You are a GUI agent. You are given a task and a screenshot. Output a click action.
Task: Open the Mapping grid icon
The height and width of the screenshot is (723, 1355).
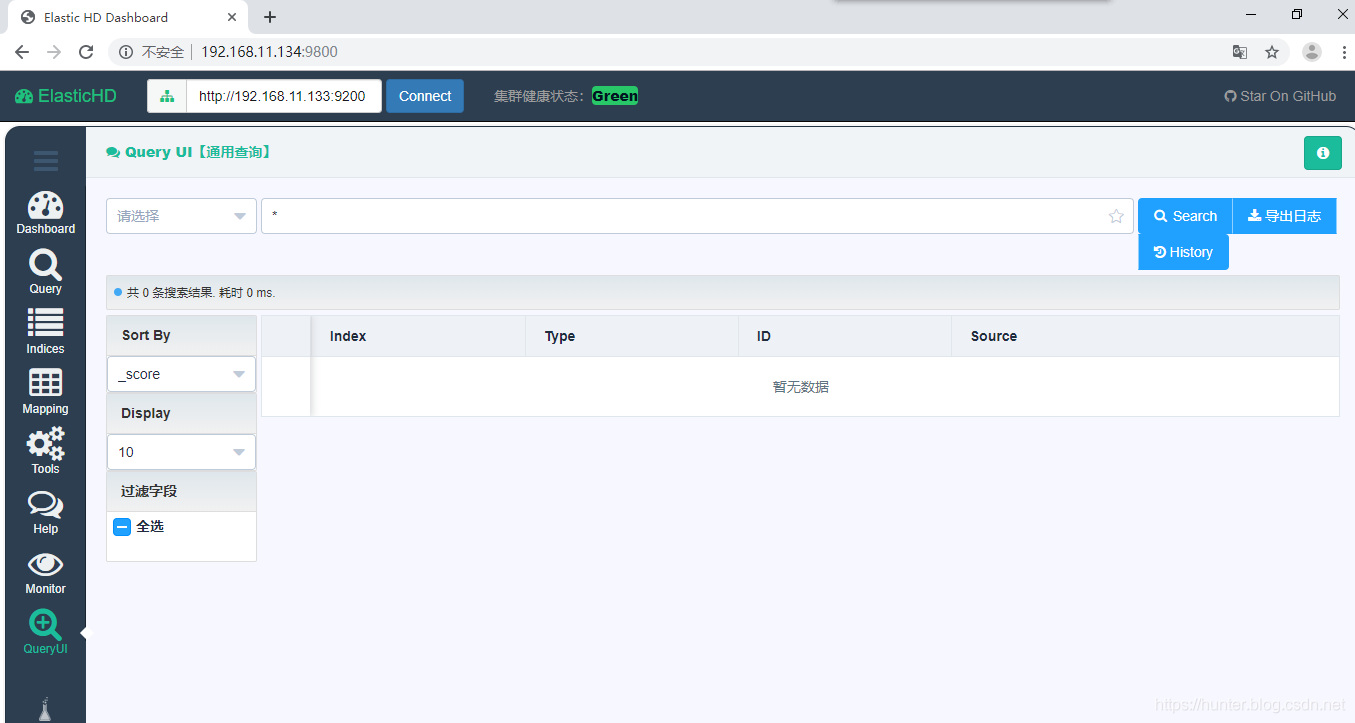tap(45, 392)
